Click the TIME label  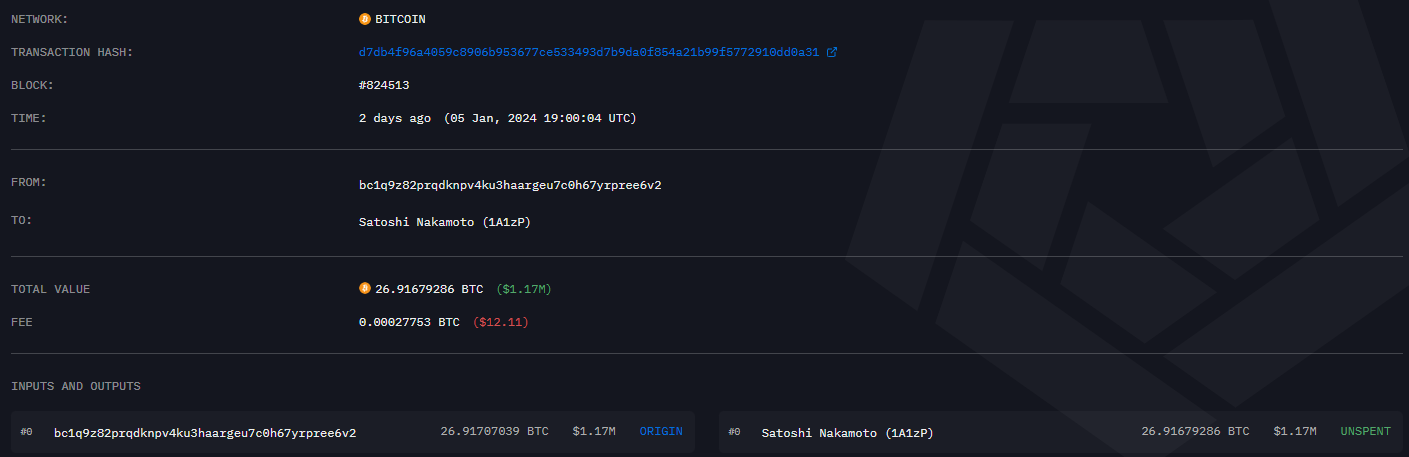pos(29,118)
